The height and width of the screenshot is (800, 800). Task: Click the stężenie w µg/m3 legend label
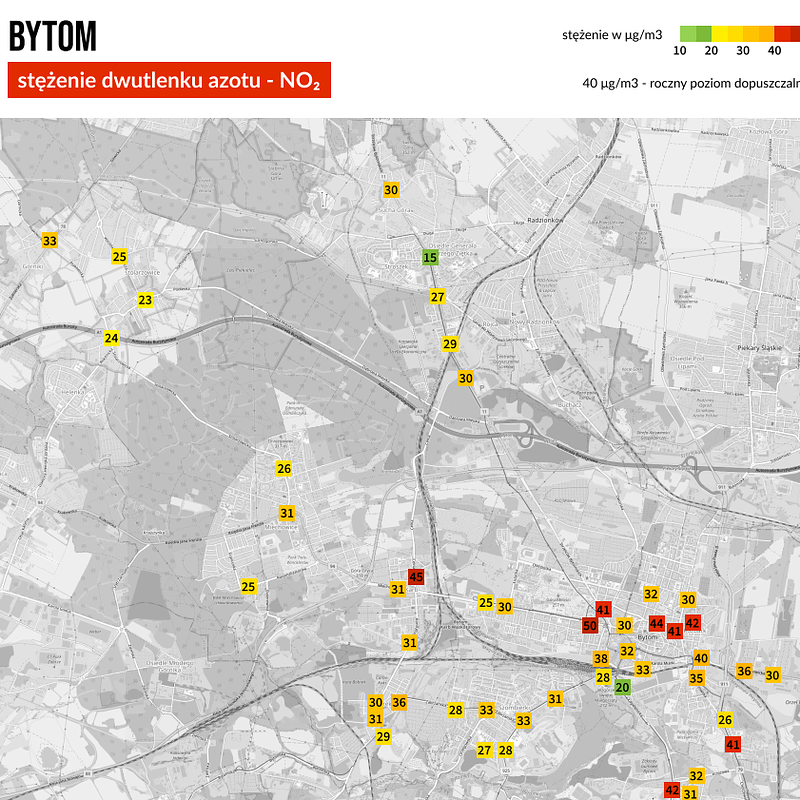pyautogui.click(x=612, y=33)
